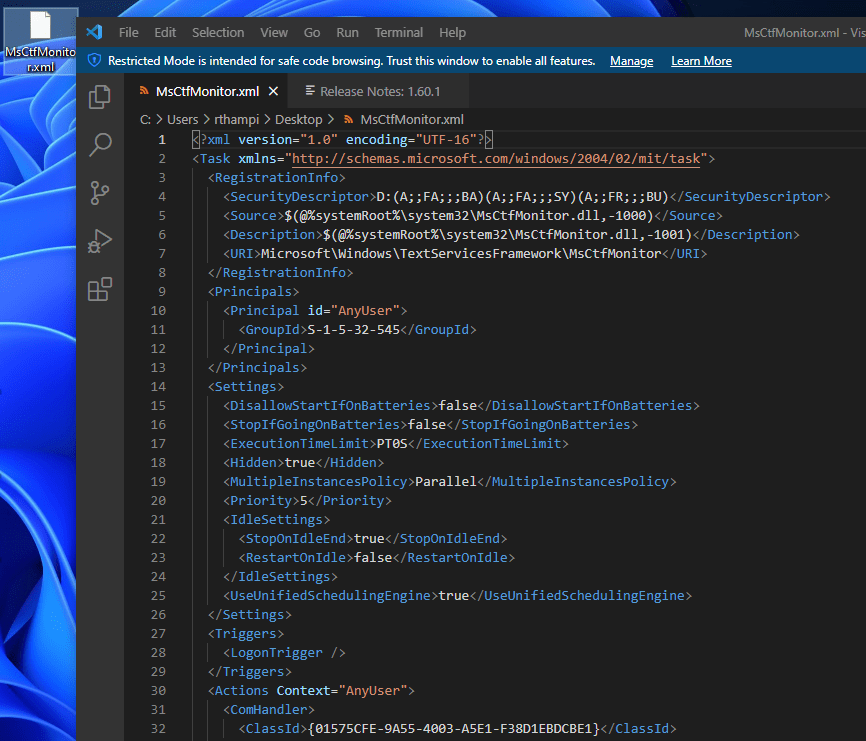Open the Extensions view
Image resolution: width=866 pixels, height=741 pixels.
100,289
